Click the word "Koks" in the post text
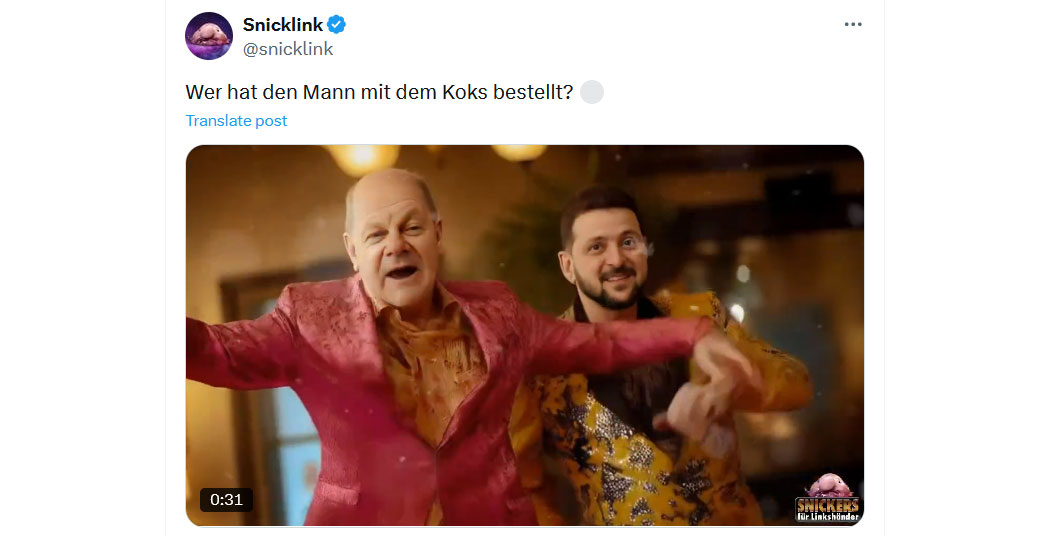 click(x=465, y=92)
